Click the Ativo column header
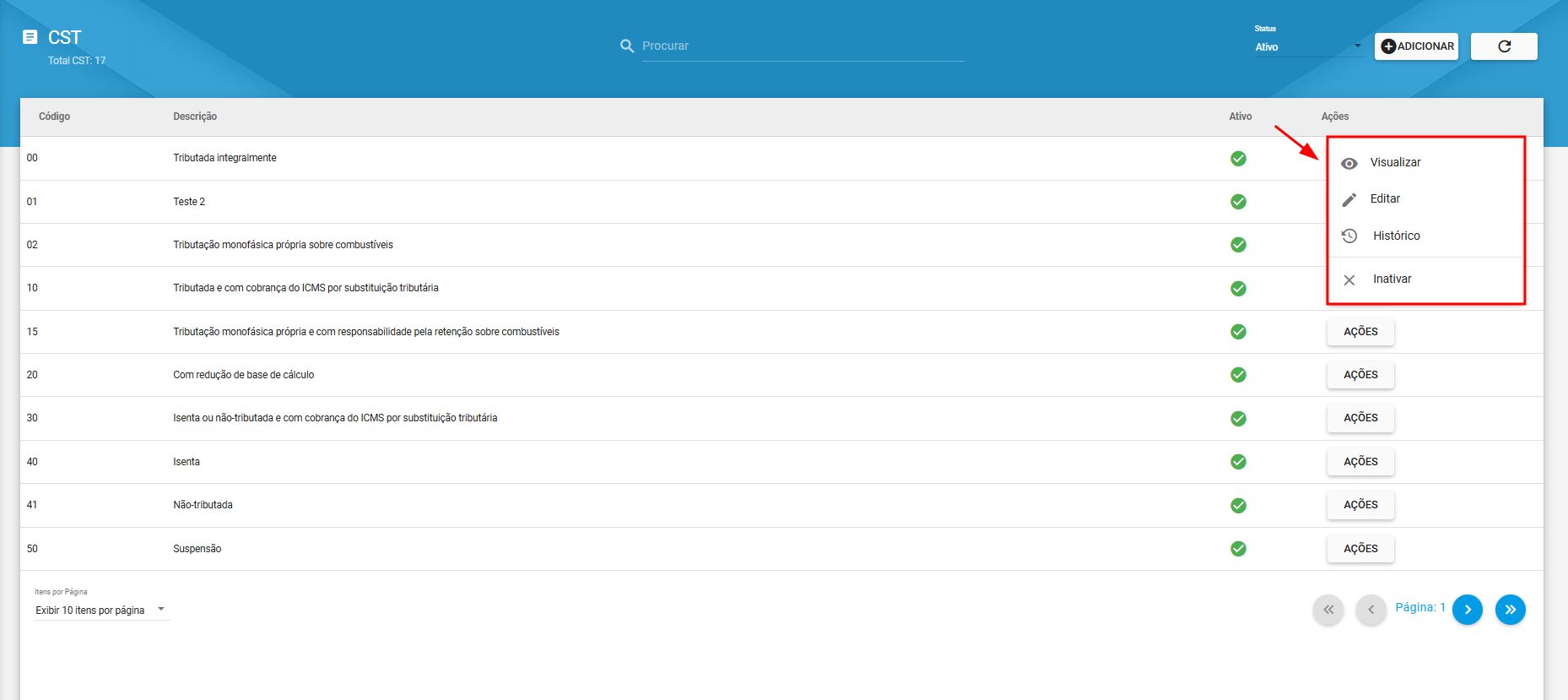 tap(1240, 117)
